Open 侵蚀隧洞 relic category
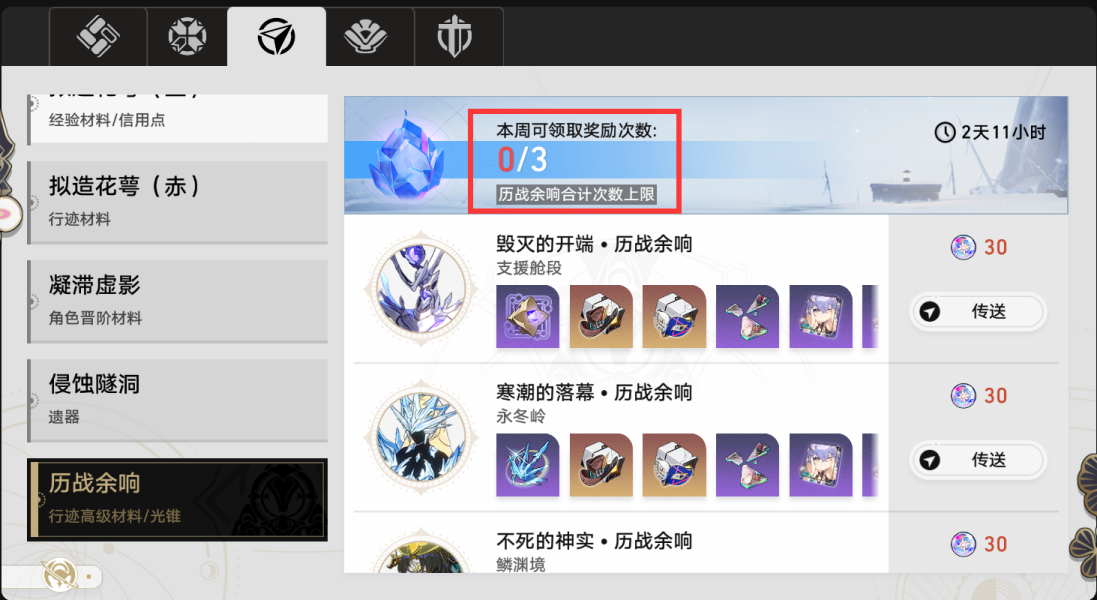 [178, 400]
